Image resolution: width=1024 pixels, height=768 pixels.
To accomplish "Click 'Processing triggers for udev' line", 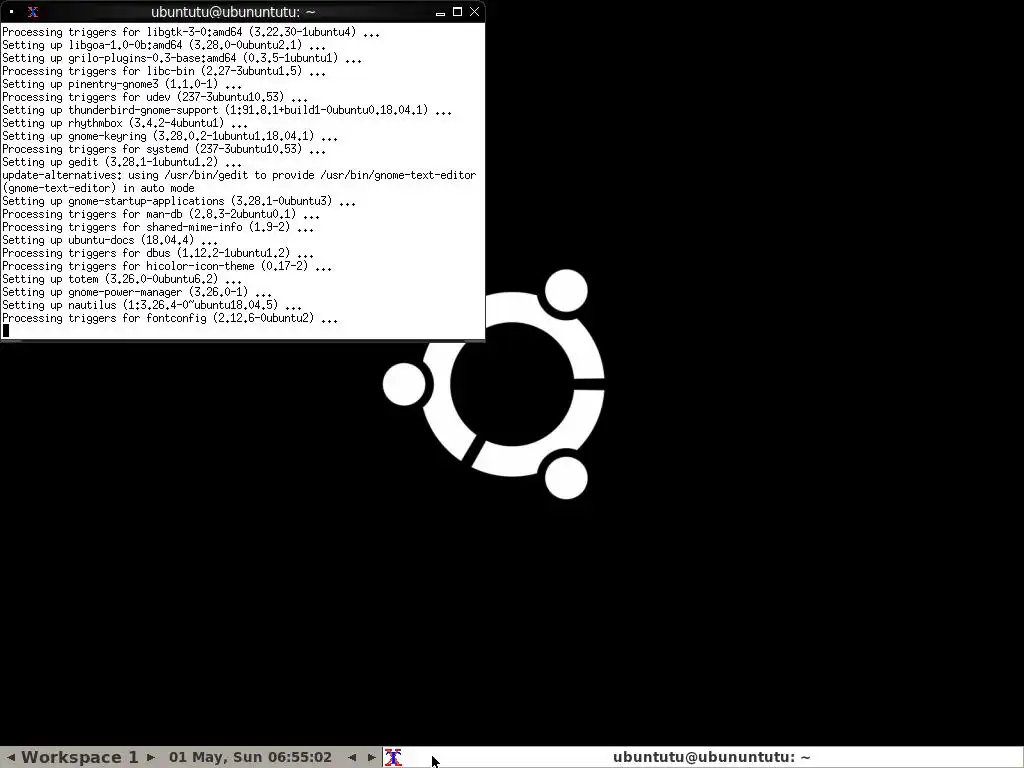I will 155,97.
